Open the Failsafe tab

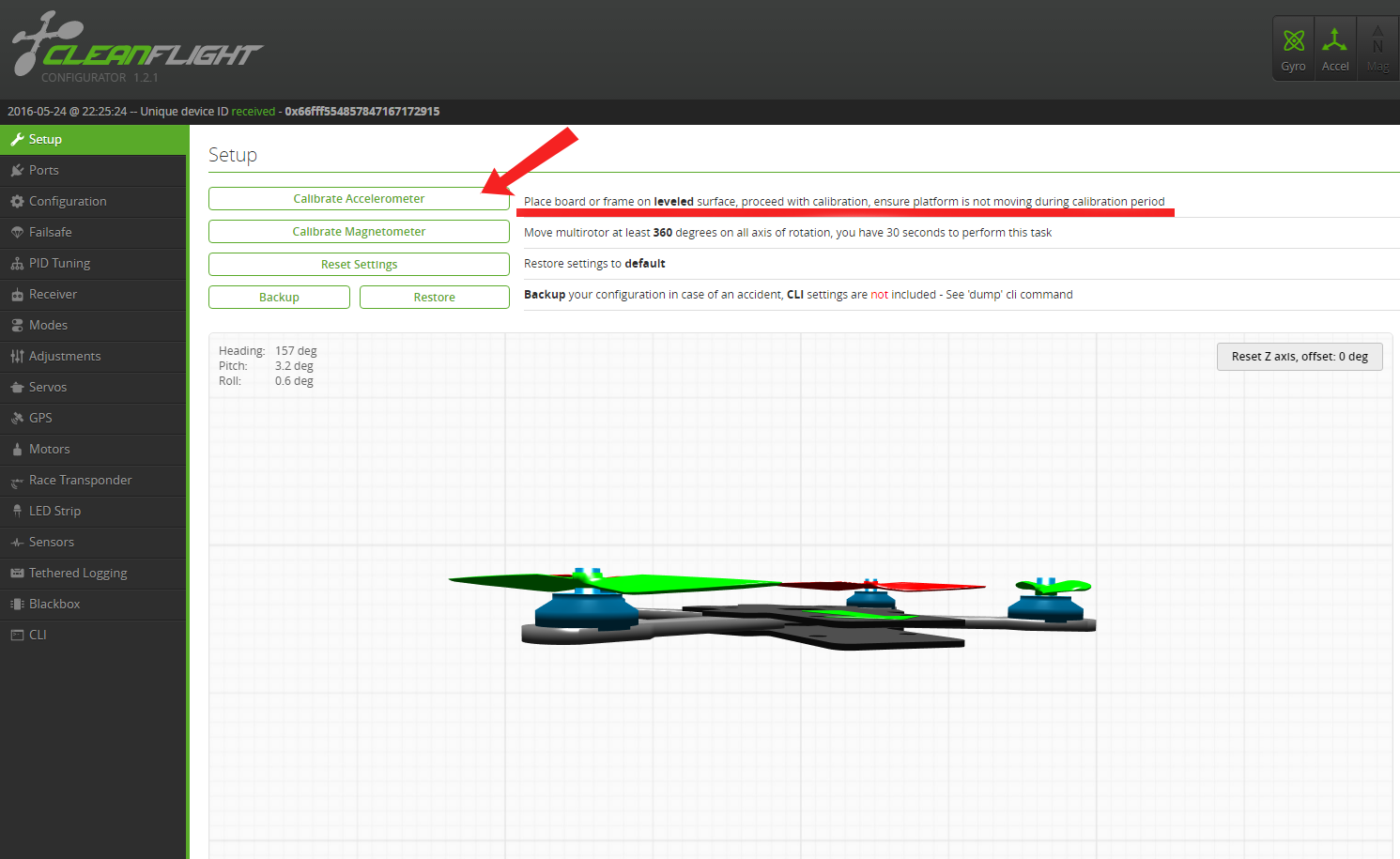(x=93, y=232)
